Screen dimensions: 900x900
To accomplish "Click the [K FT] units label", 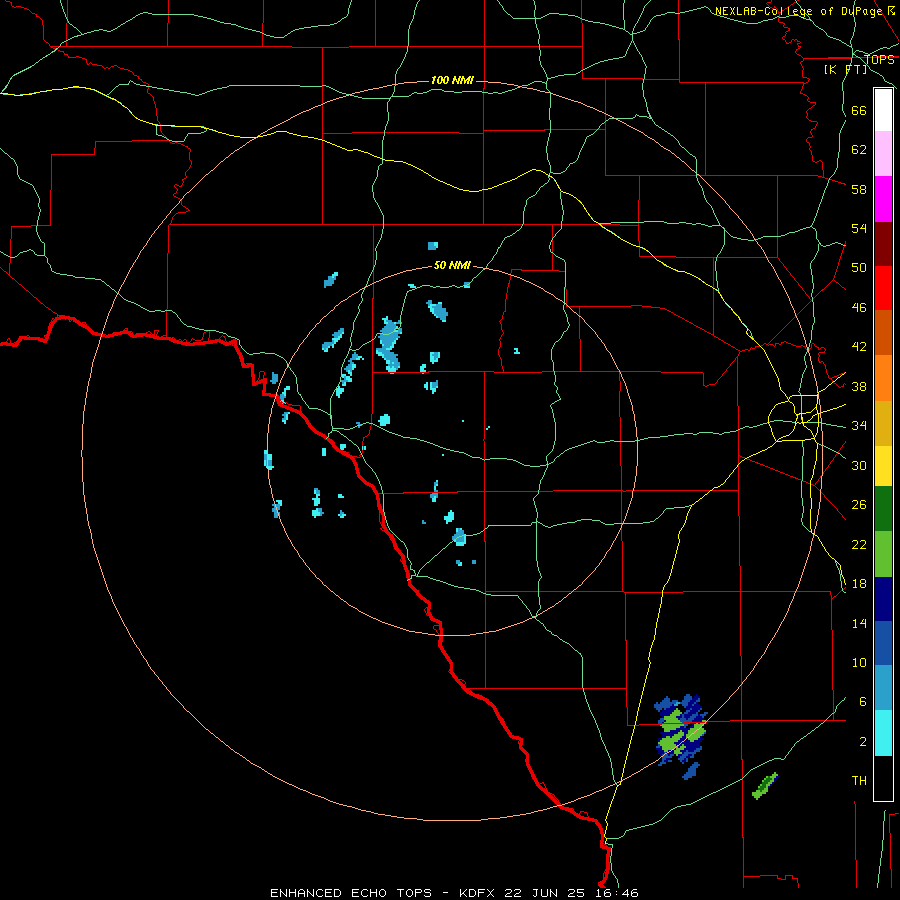I will [x=845, y=70].
